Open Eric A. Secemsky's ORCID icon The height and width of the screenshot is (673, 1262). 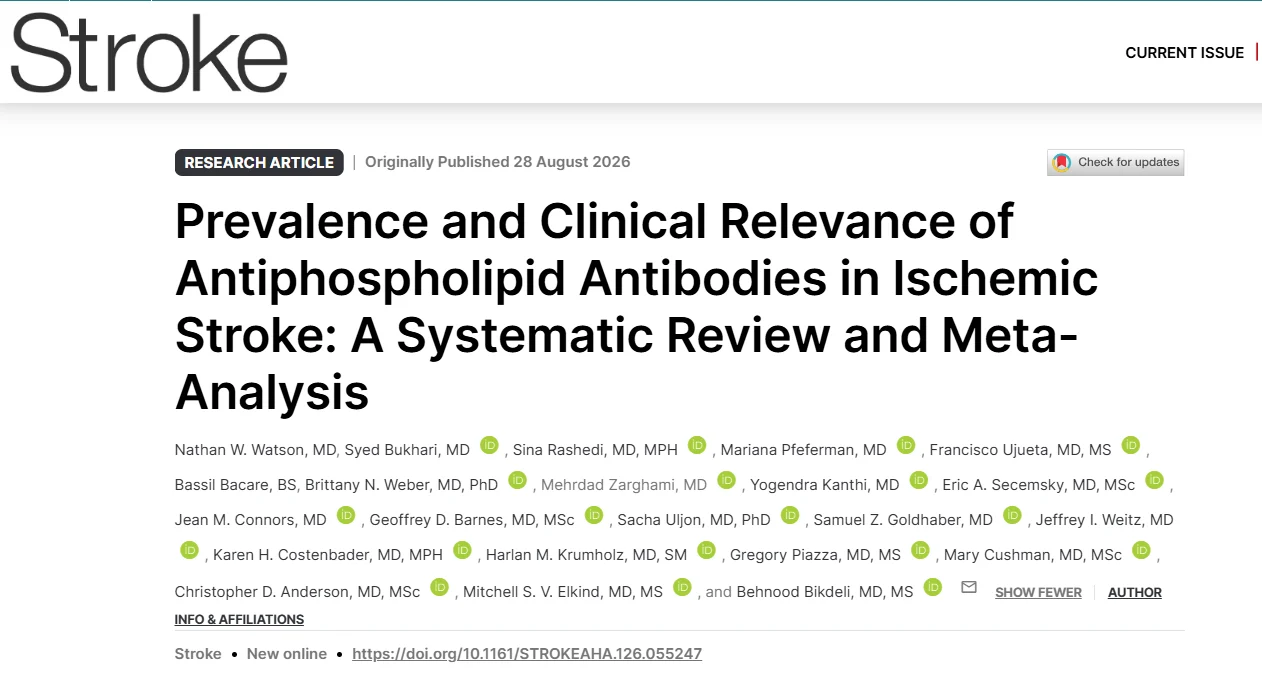1155,480
